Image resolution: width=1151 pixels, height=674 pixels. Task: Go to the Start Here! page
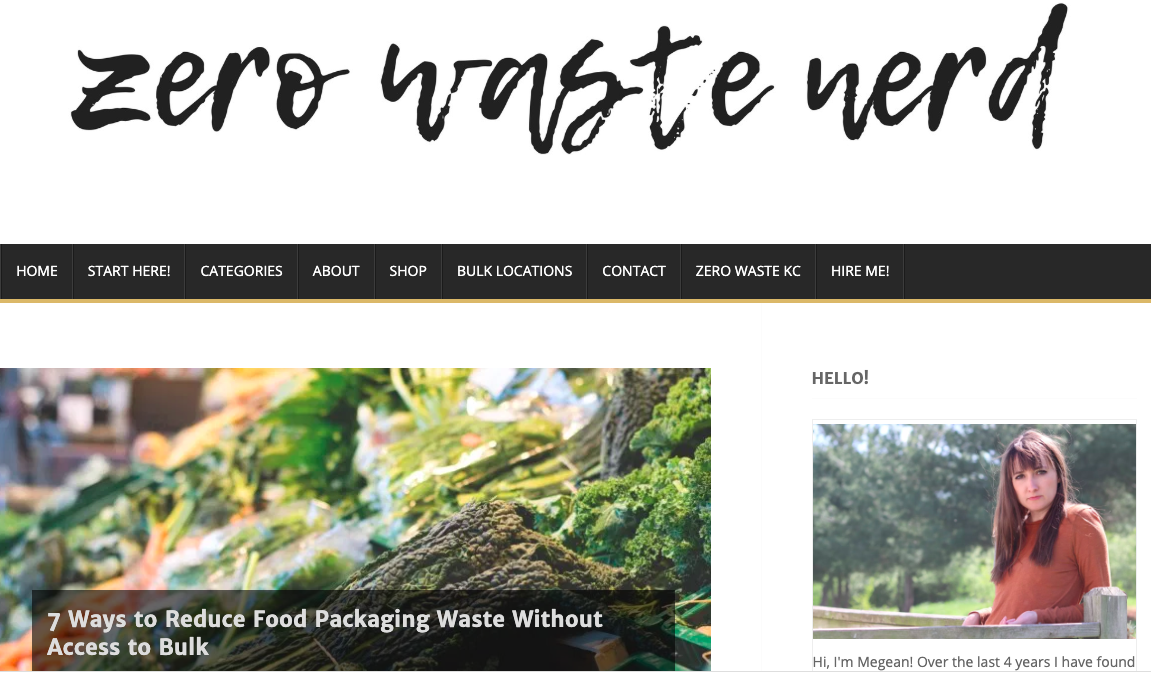point(128,271)
